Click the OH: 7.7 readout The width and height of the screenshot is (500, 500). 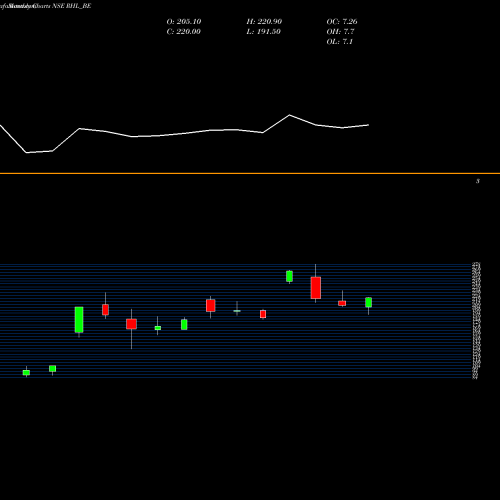pyautogui.click(x=340, y=32)
